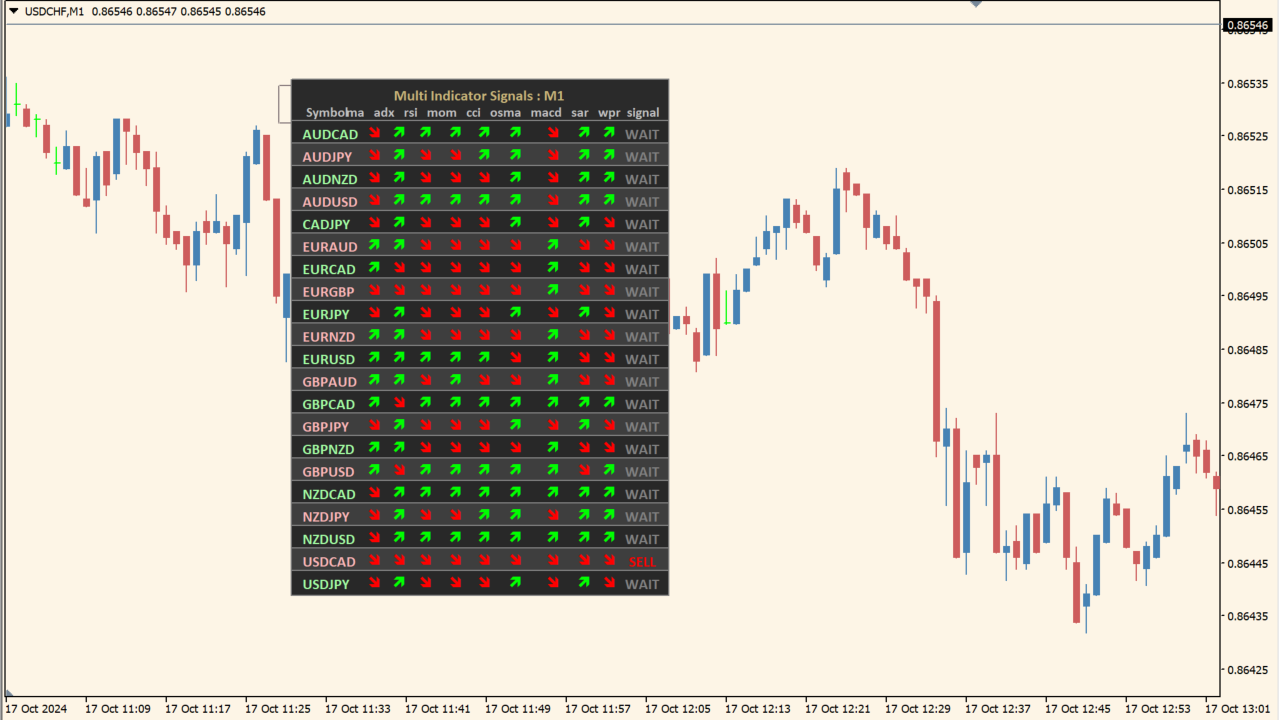
Task: Click the adx up arrow in USDJPY row
Action: coord(399,582)
